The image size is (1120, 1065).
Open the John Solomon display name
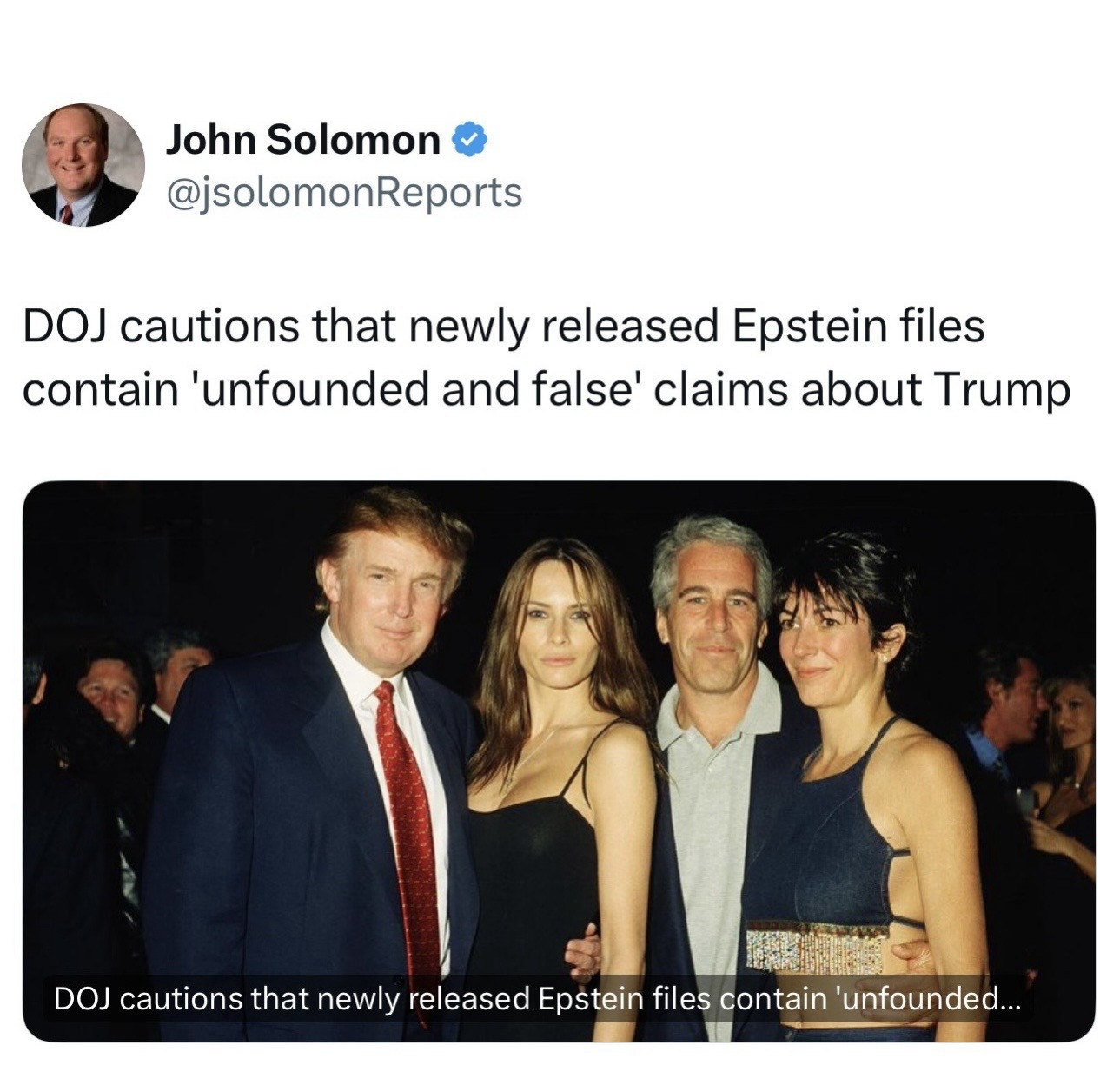303,140
